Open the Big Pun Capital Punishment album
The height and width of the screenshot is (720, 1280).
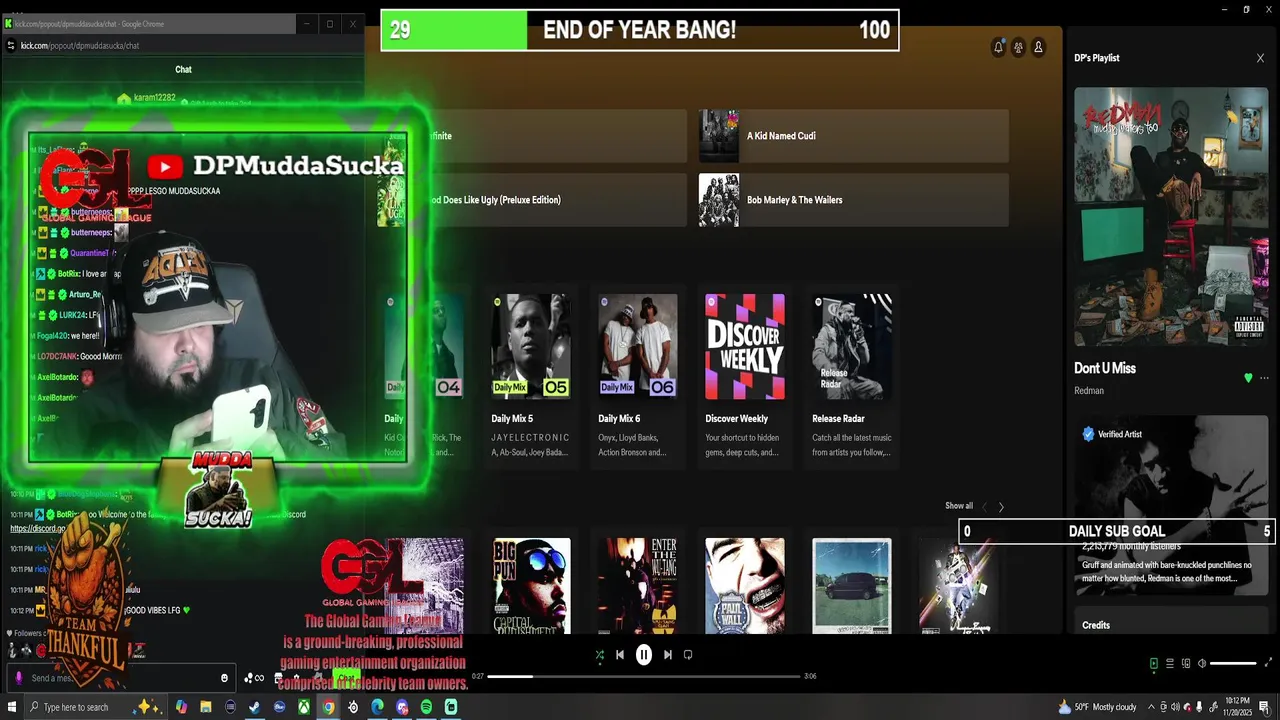[x=532, y=586]
